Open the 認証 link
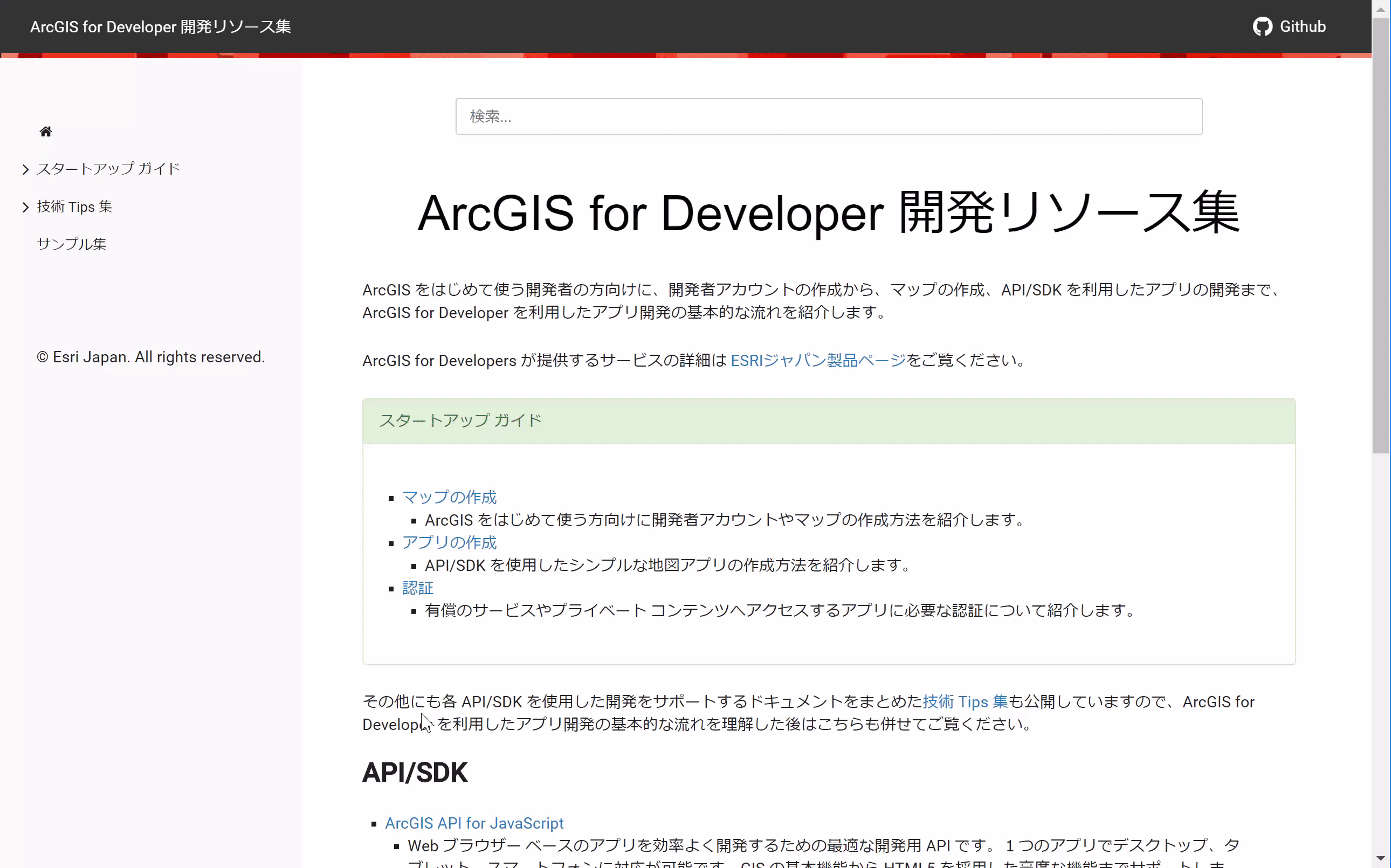This screenshot has width=1391, height=868. pos(417,588)
